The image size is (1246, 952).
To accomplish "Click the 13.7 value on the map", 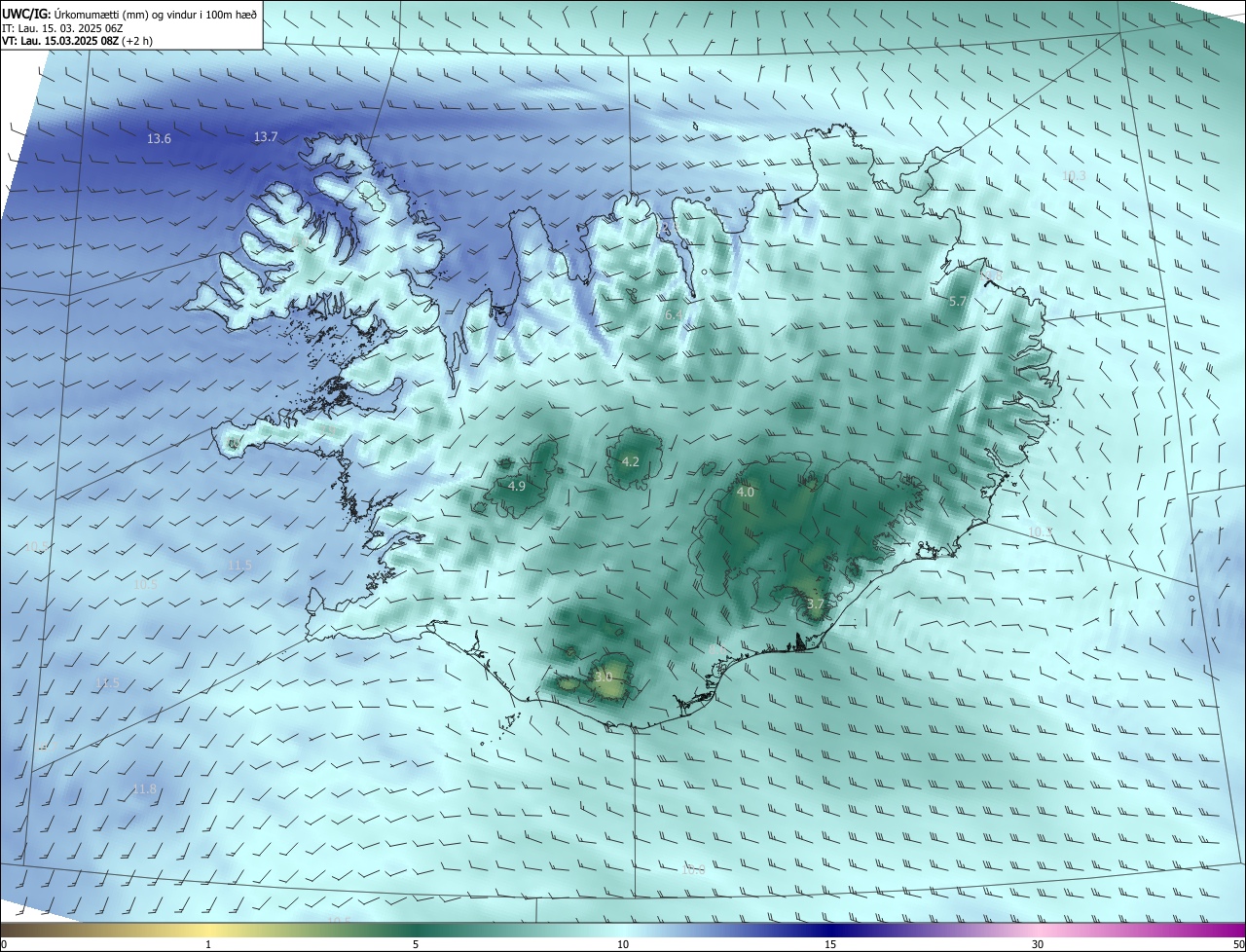I will coord(266,137).
